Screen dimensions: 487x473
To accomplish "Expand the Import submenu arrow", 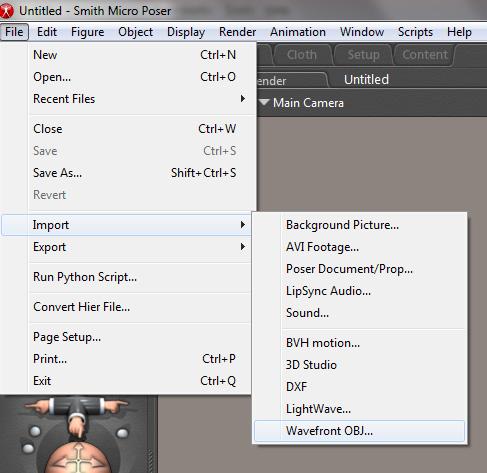I will [243, 225].
